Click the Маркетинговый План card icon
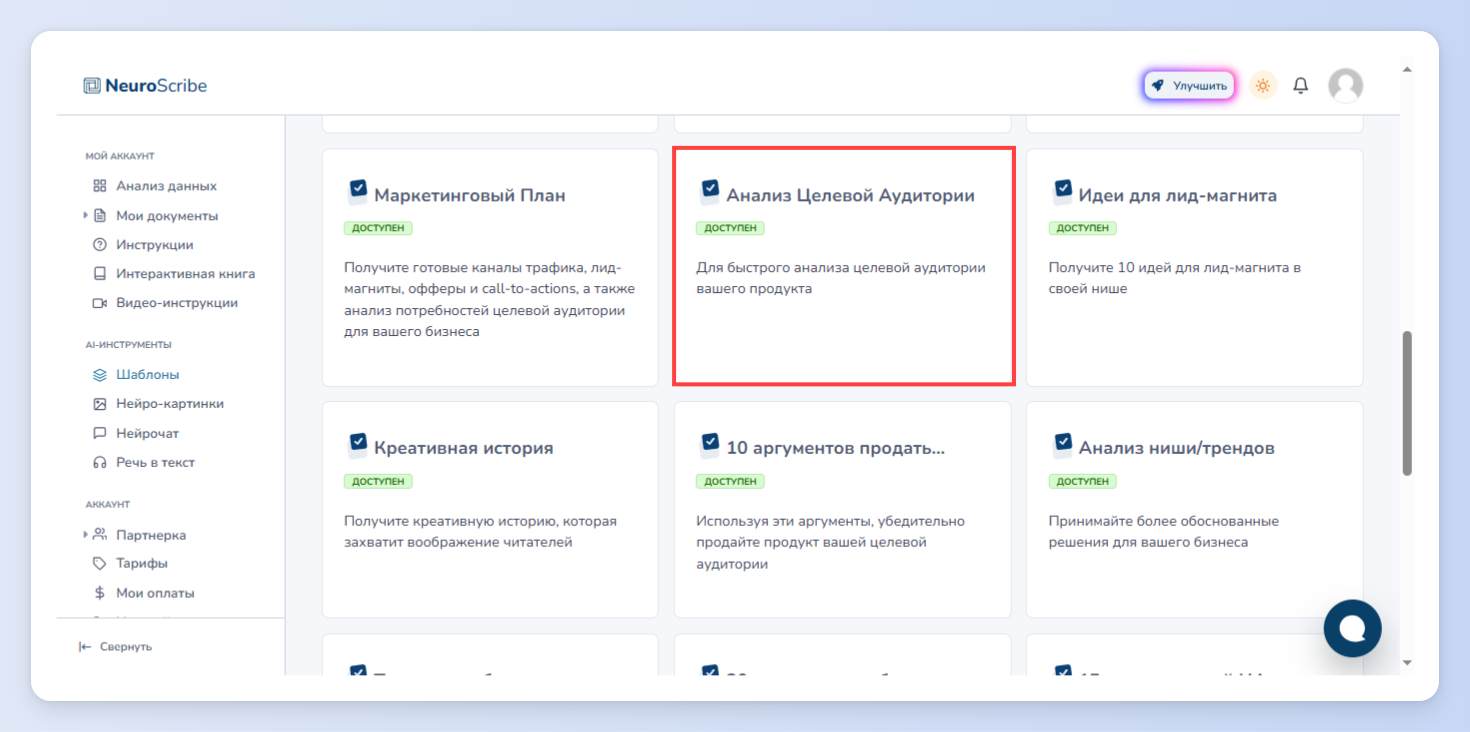This screenshot has width=1470, height=732. 357,192
